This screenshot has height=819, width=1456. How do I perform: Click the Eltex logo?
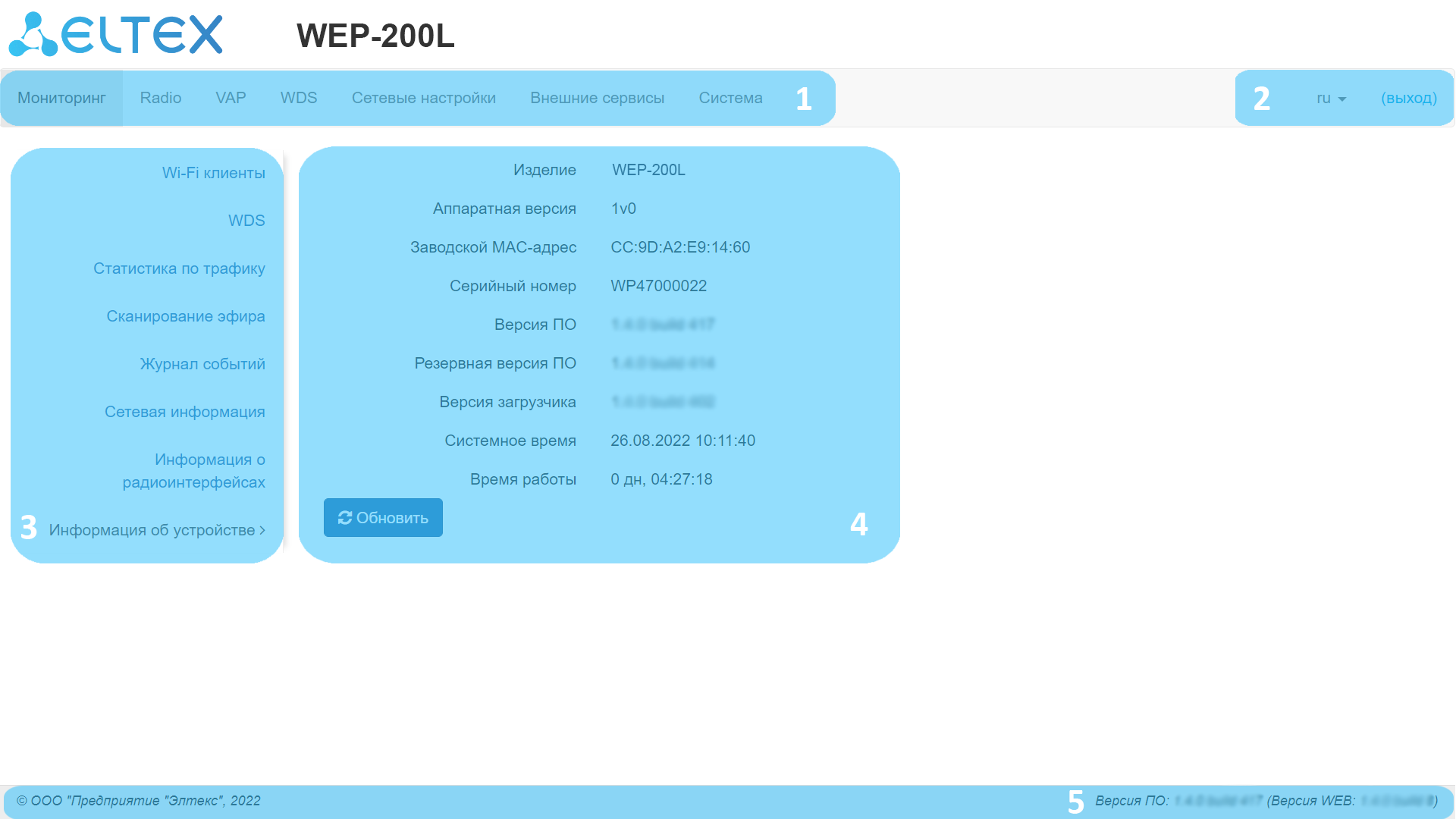click(115, 34)
